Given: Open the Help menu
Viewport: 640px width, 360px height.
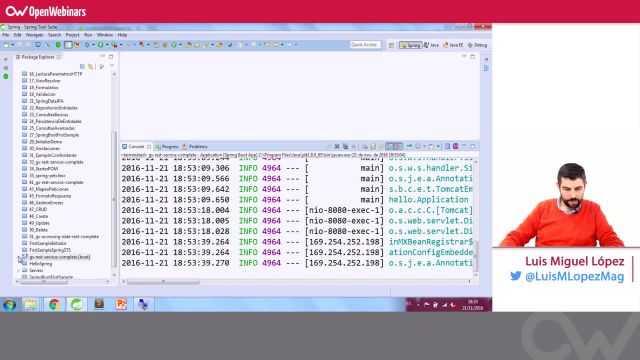Looking at the screenshot, I should point(122,35).
